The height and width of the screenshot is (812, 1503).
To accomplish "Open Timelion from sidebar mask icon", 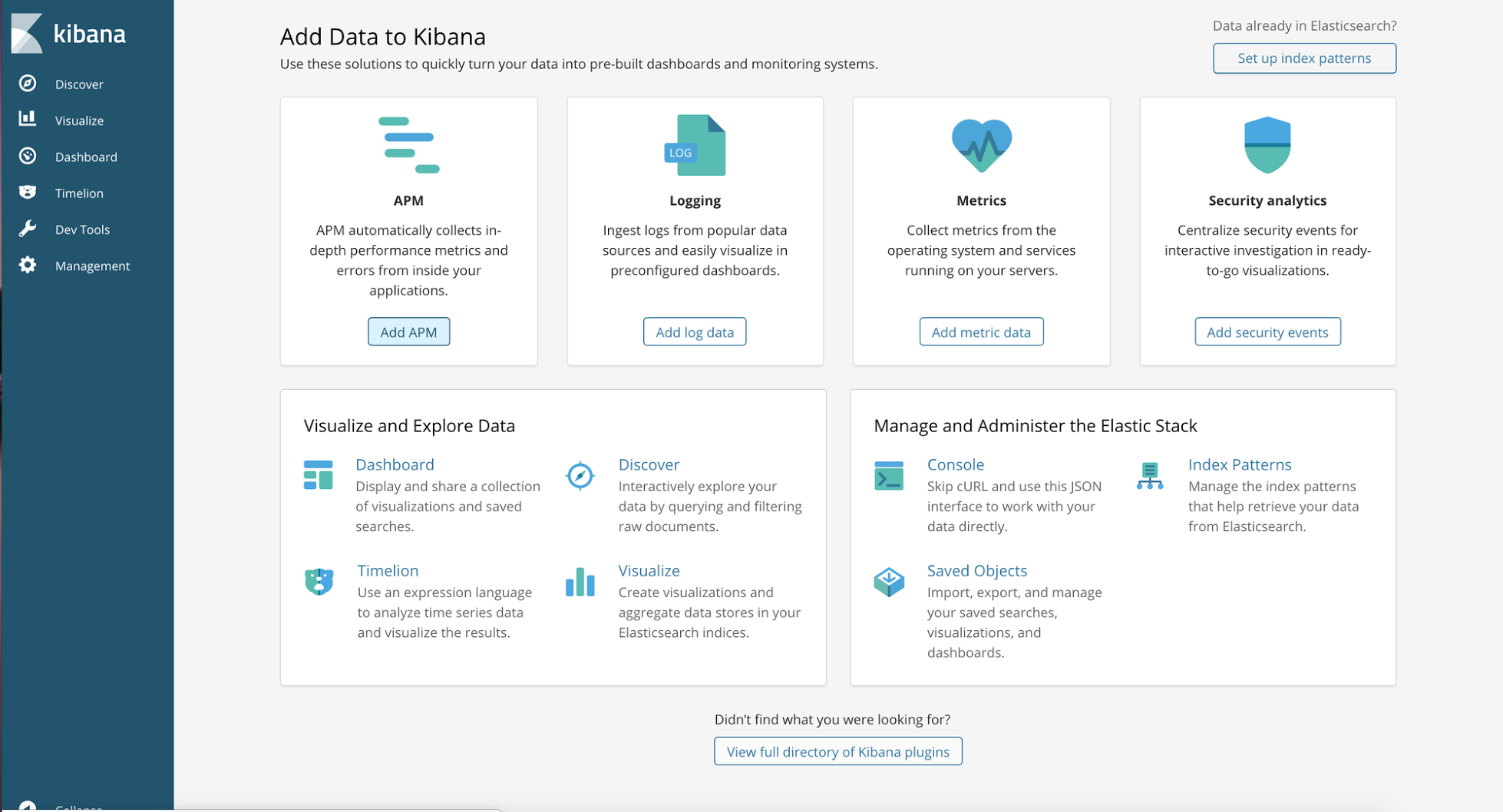I will [x=28, y=192].
